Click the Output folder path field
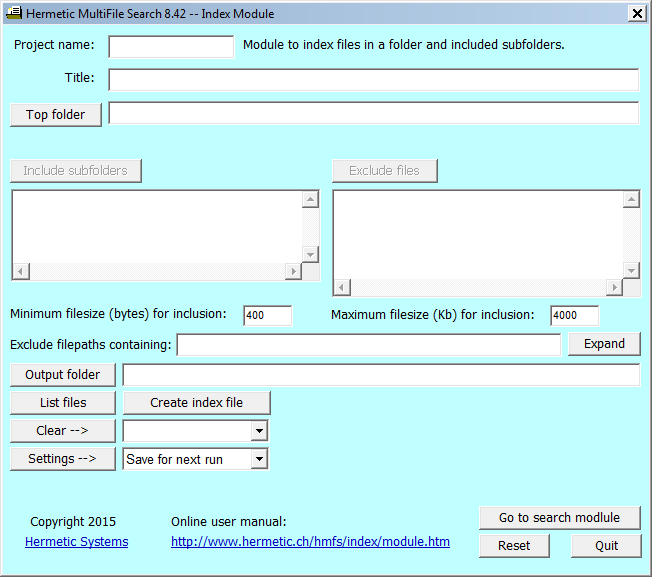The height and width of the screenshot is (577, 652). pos(381,375)
